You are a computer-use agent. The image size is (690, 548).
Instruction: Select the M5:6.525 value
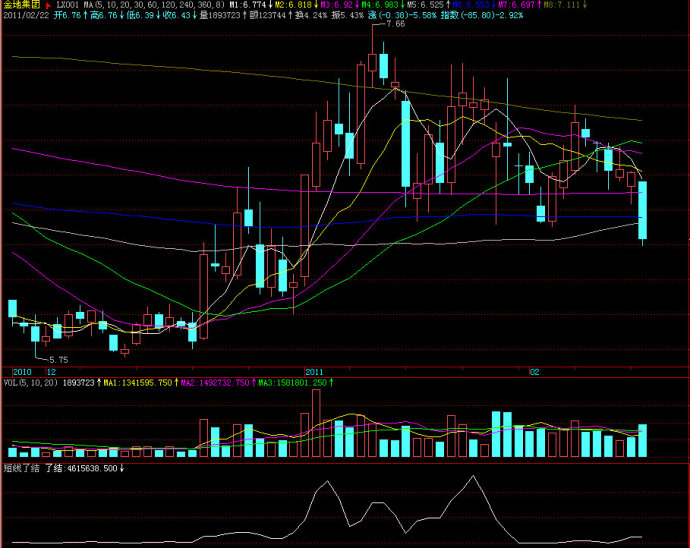click(x=425, y=5)
